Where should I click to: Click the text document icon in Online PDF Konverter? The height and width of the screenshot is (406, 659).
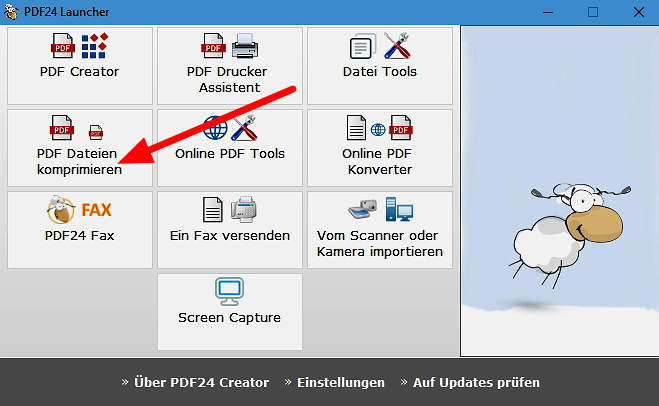pos(356,128)
